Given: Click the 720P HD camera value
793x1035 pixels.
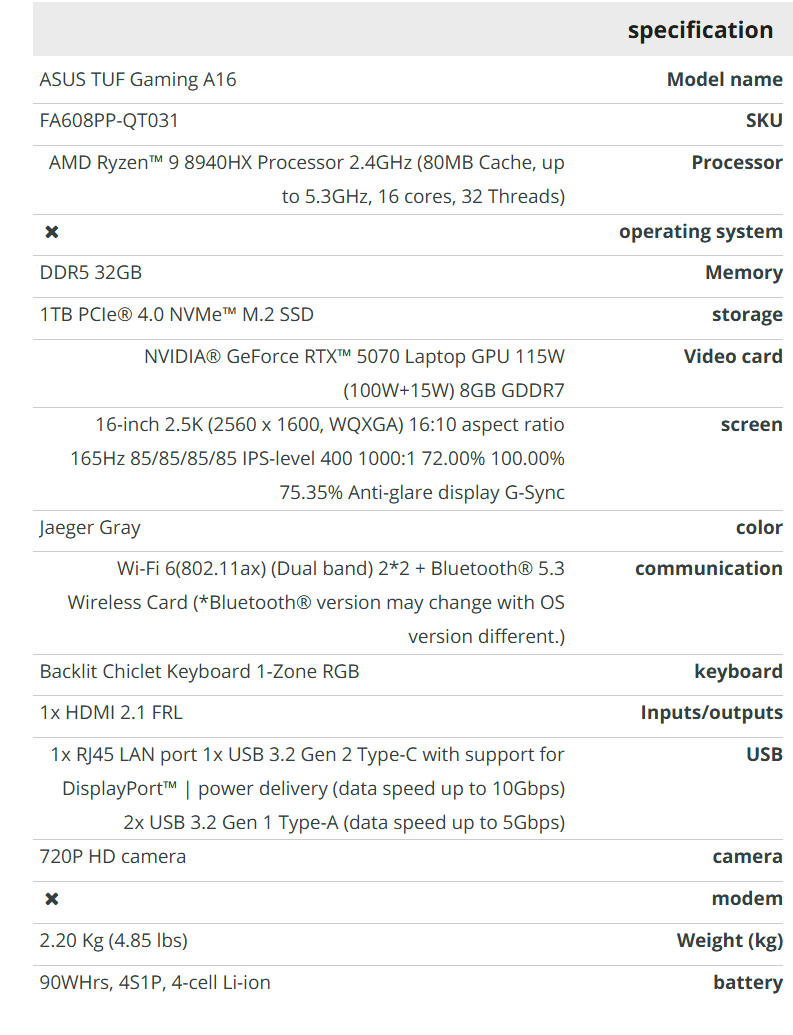Looking at the screenshot, I should click(113, 857).
